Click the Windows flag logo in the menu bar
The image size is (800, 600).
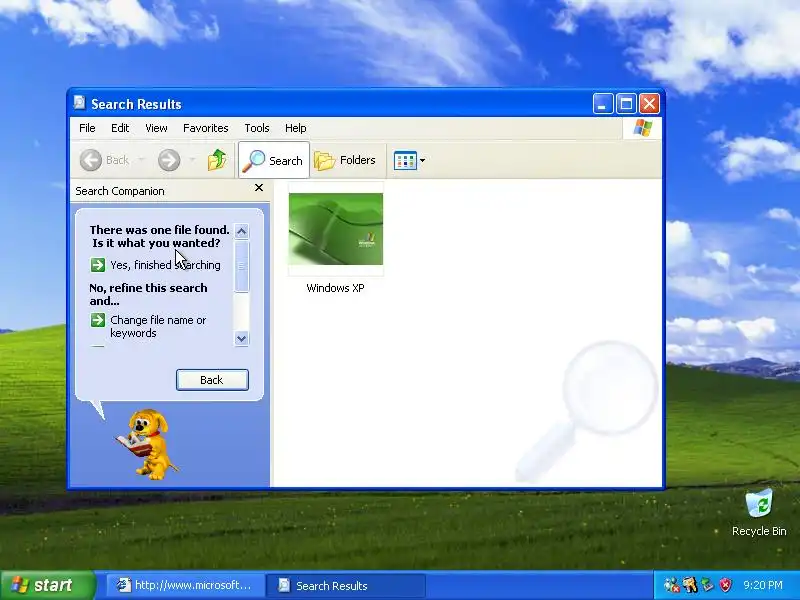(642, 128)
